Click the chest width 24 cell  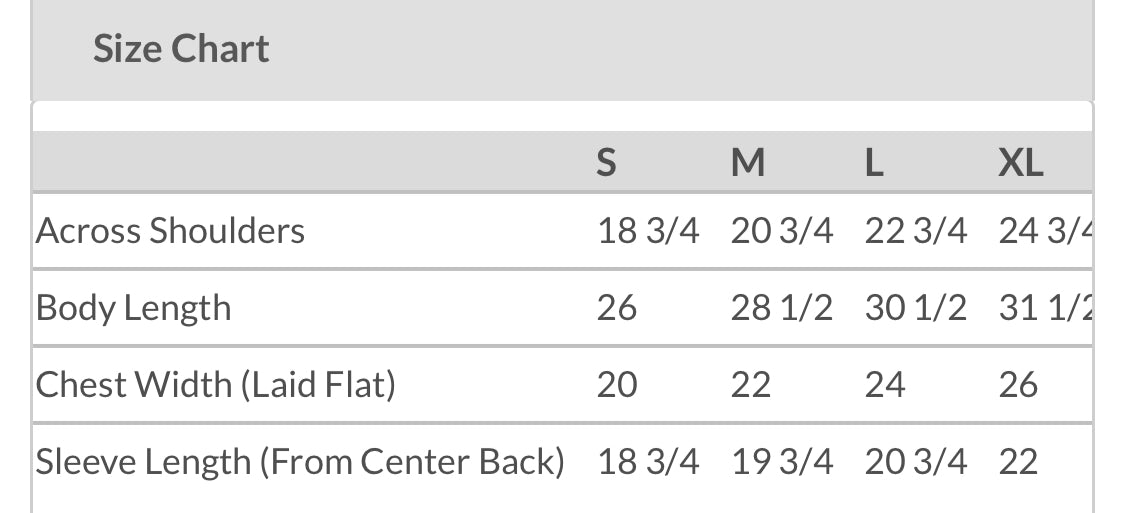pyautogui.click(x=884, y=385)
